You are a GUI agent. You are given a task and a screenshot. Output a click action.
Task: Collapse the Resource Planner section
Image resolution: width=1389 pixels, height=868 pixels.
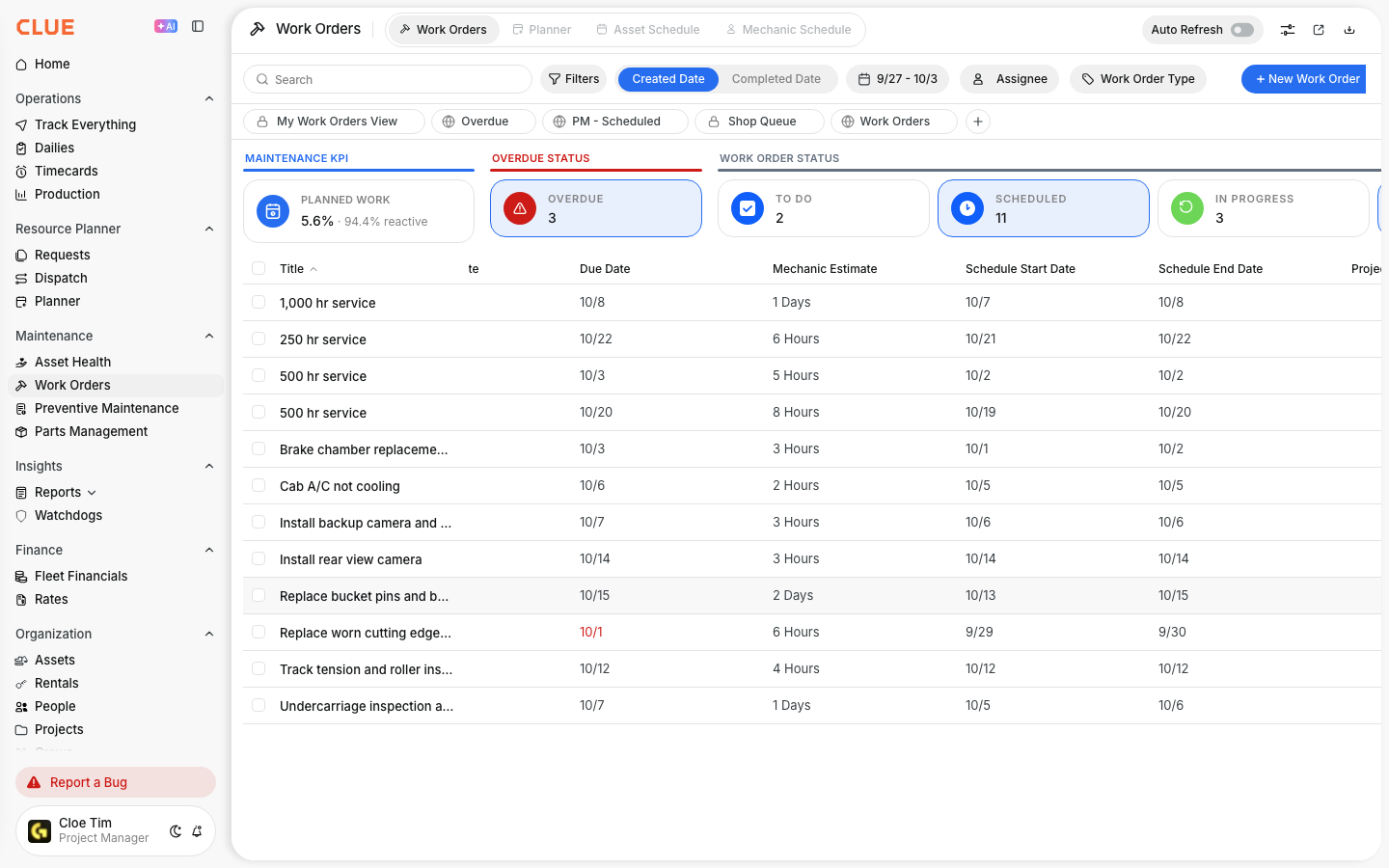point(209,229)
